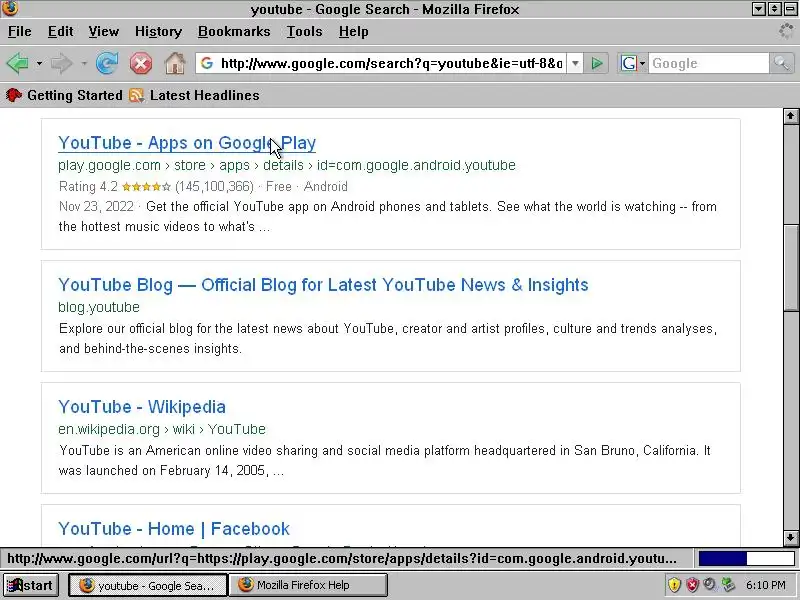Screen dimensions: 800x600
Task: Open the Bookmarks menu
Action: pos(234,32)
